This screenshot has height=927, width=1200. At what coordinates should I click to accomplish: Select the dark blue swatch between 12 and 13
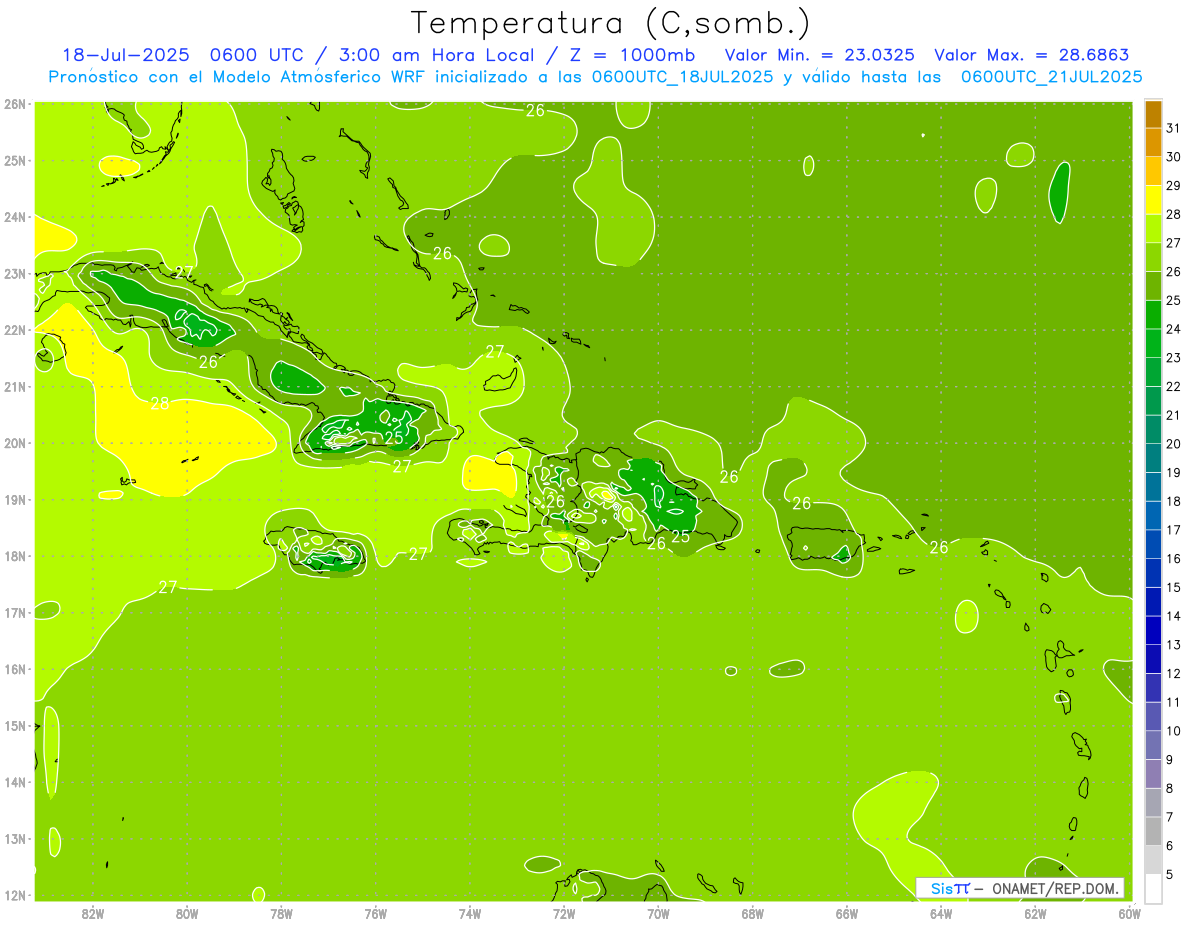[x=1153, y=658]
